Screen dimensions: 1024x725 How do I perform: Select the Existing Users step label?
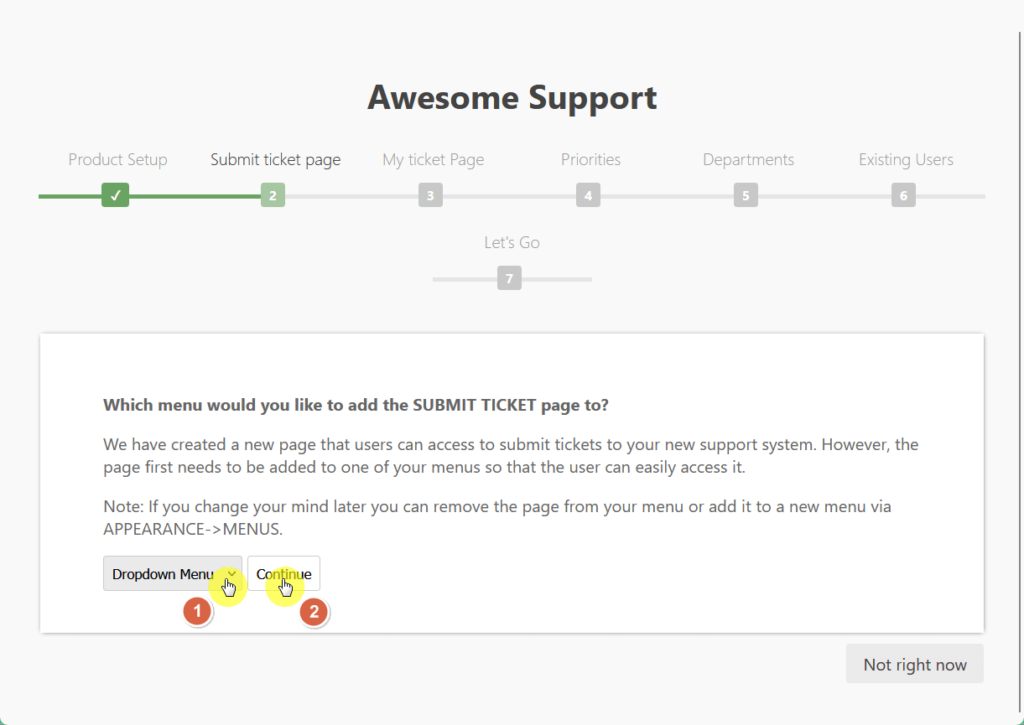pyautogui.click(x=906, y=159)
